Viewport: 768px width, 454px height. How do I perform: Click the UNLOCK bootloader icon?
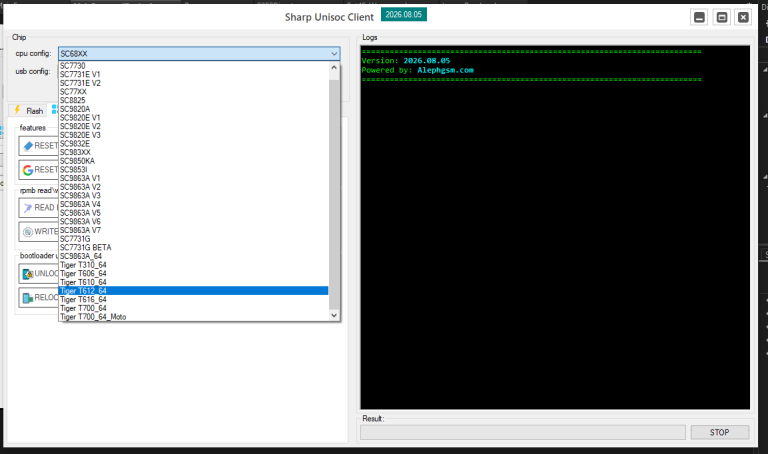pos(28,274)
